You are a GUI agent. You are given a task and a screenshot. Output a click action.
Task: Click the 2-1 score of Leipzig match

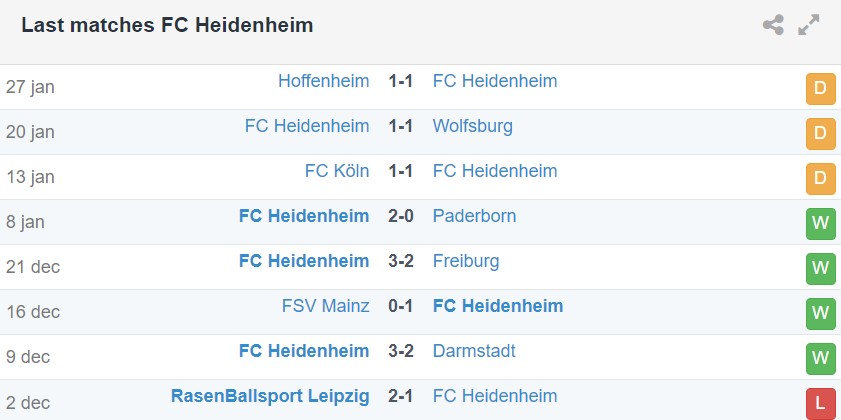401,396
